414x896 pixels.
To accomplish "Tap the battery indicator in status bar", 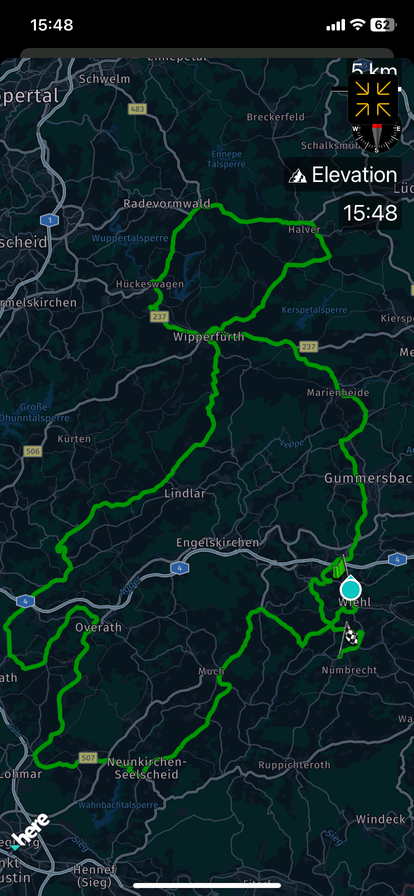I will coord(383,25).
